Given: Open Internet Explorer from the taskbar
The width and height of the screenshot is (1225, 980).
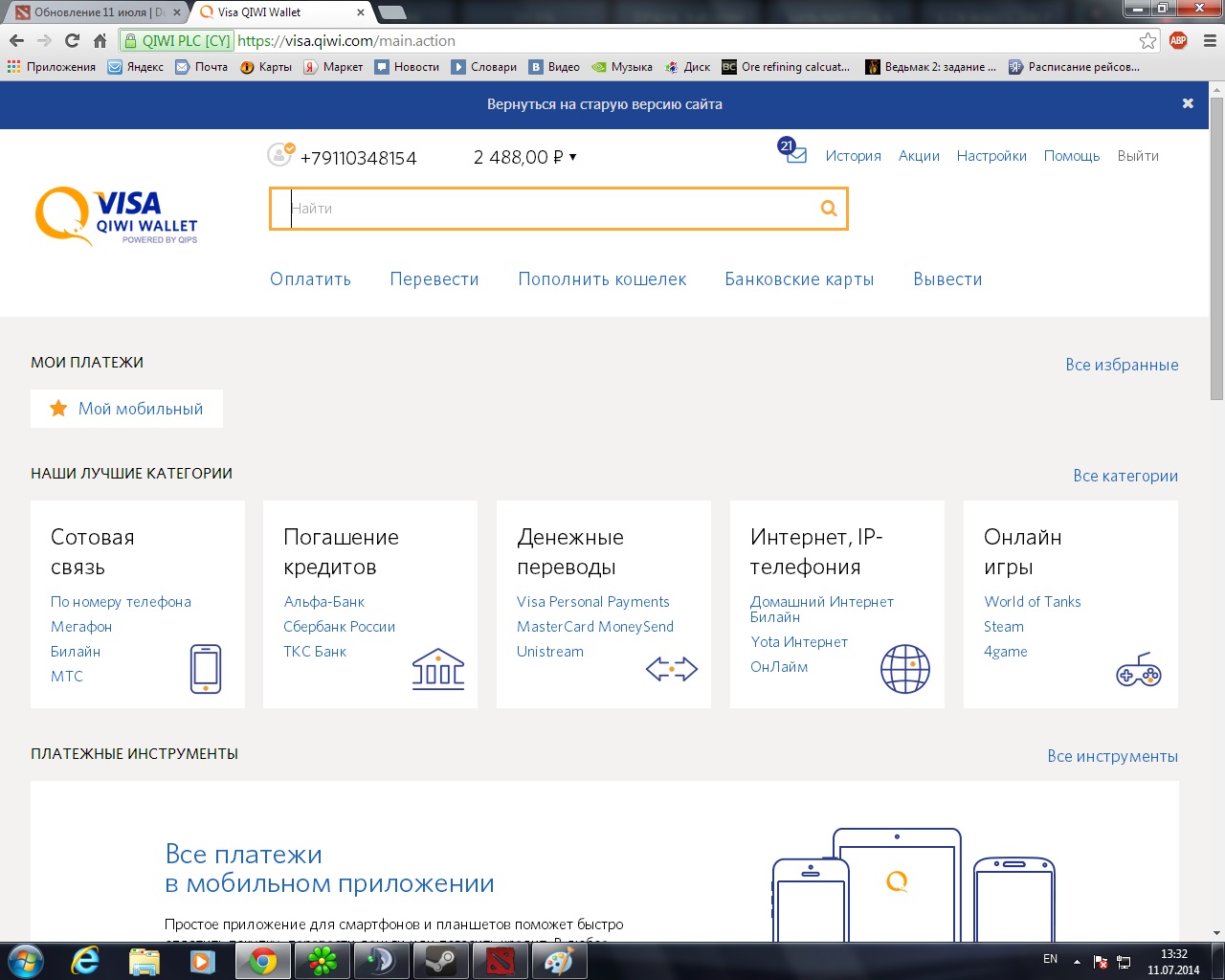Looking at the screenshot, I should [85, 961].
